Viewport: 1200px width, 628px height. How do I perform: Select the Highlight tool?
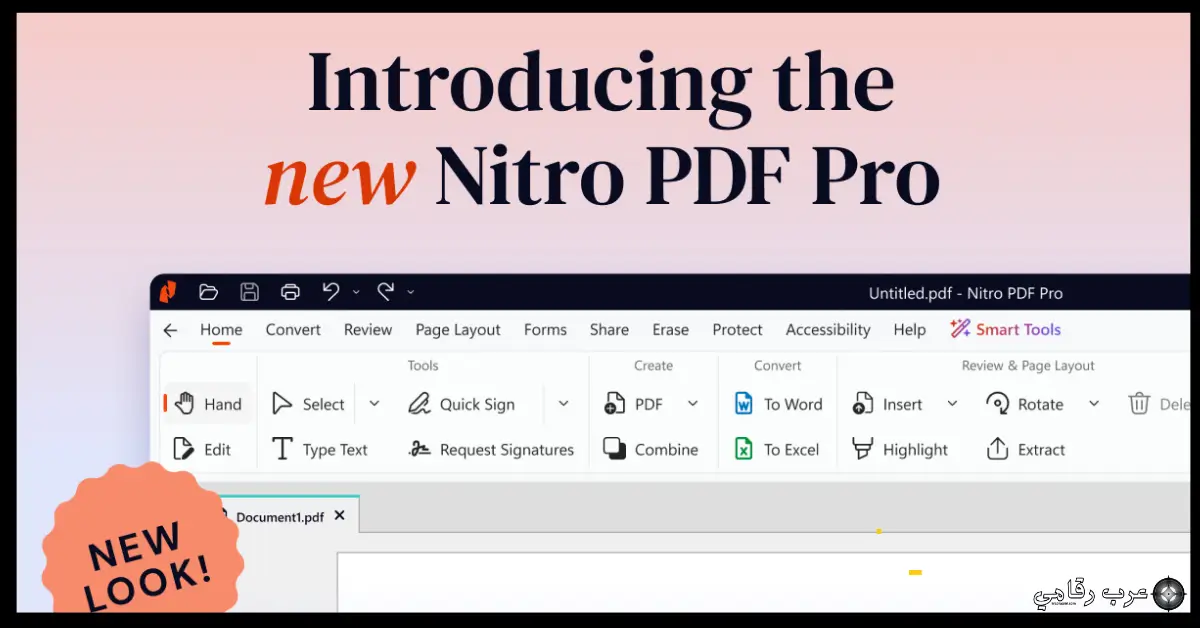tap(900, 449)
